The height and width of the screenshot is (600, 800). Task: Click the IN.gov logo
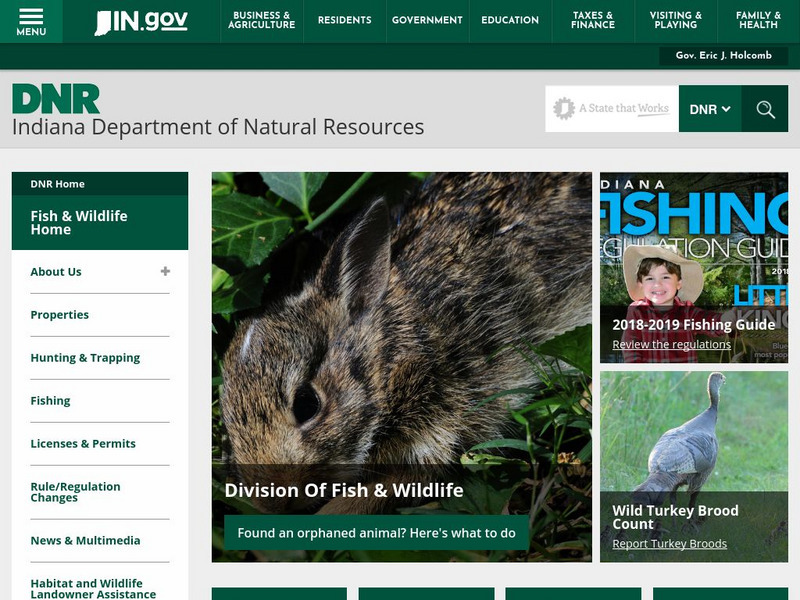(141, 21)
